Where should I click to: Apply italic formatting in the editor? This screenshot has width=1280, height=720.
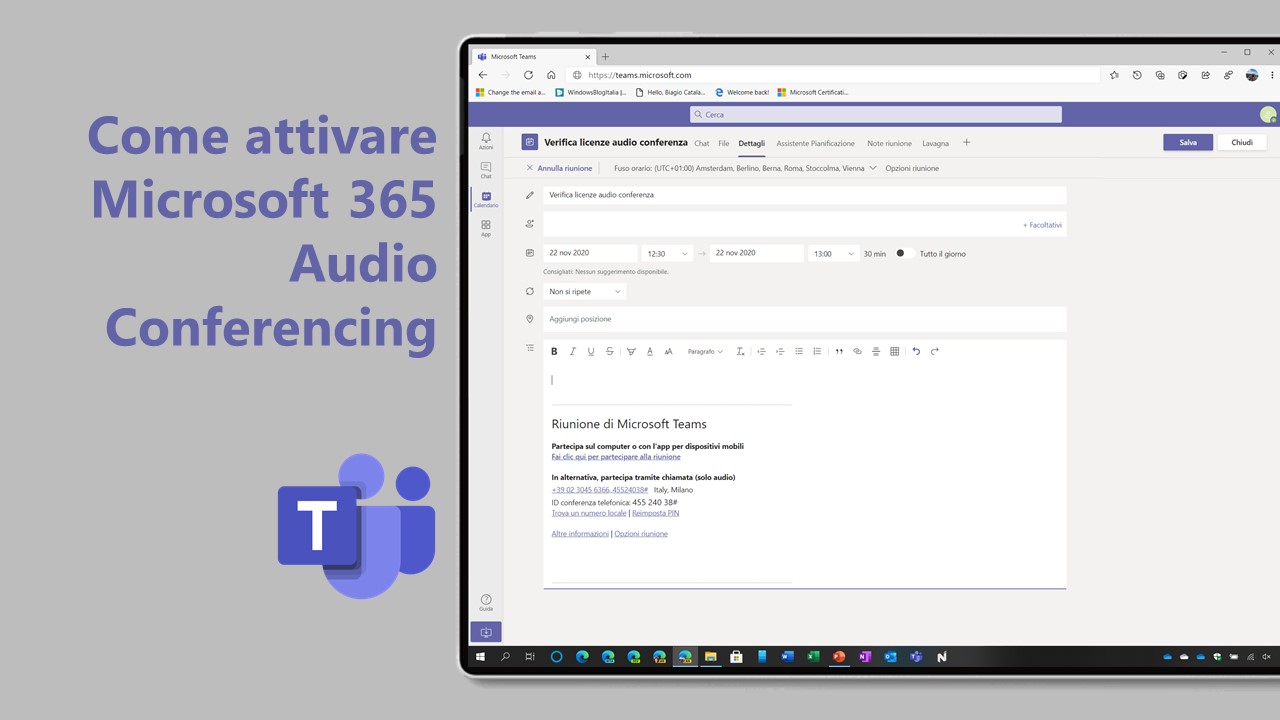(x=572, y=351)
